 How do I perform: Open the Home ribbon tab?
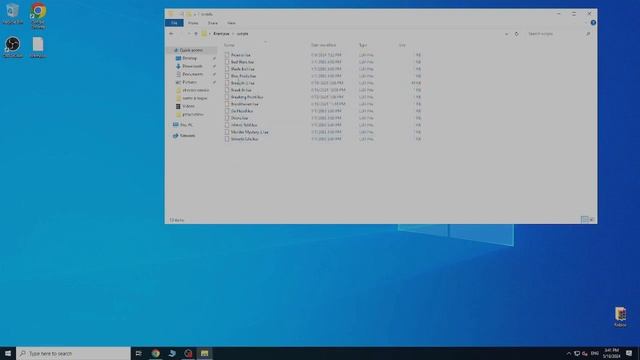pos(193,23)
